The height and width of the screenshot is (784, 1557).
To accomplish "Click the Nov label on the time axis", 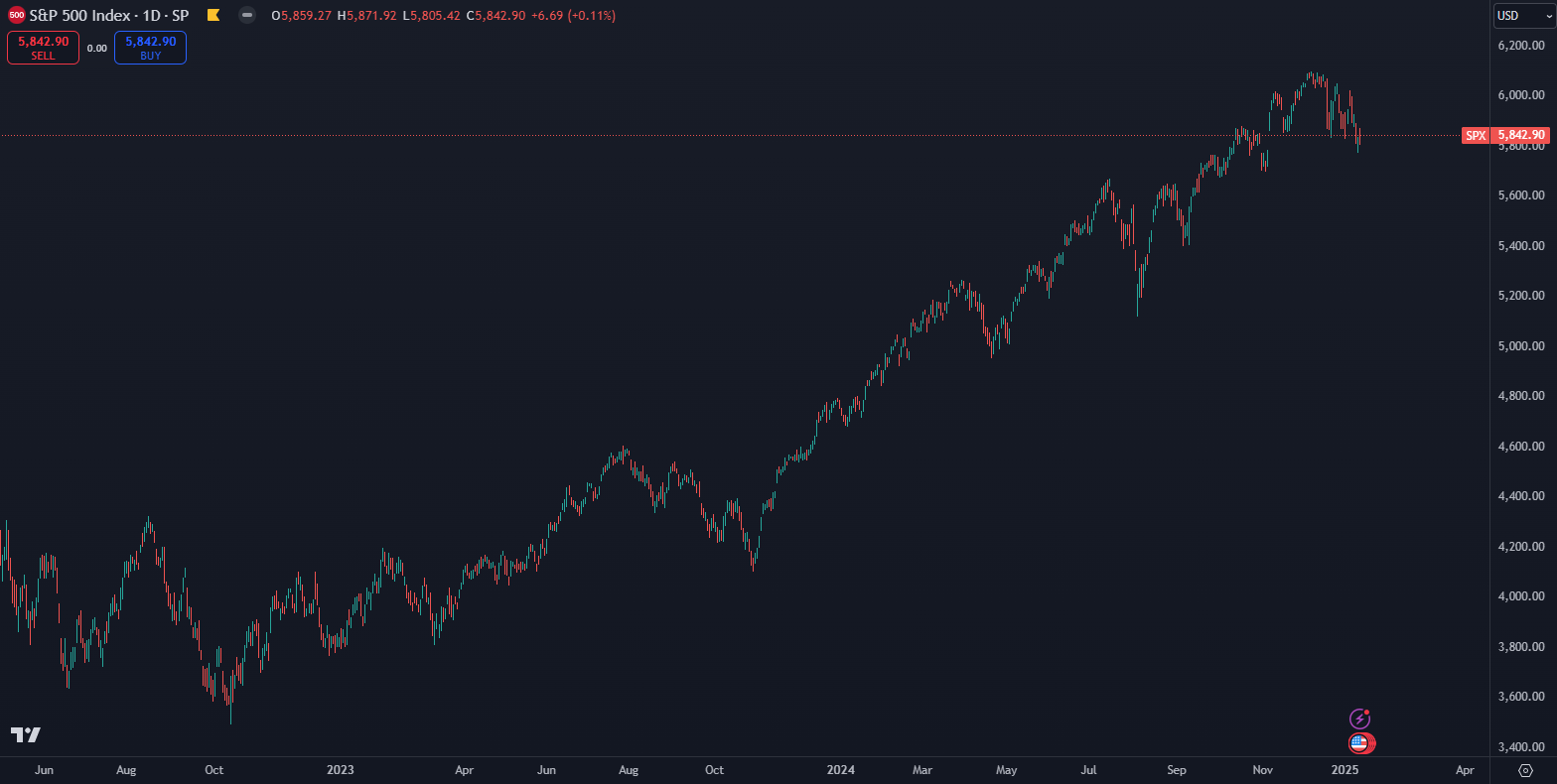I will pos(1263,769).
